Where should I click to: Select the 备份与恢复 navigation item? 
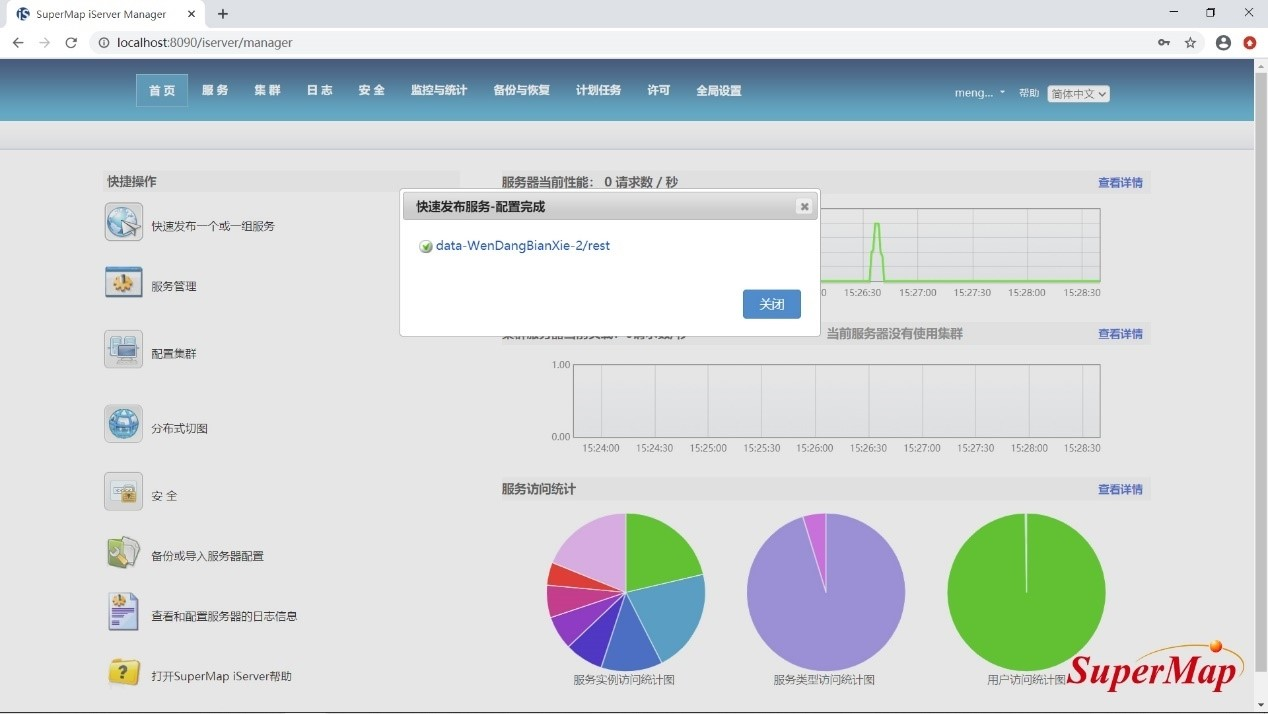(x=521, y=90)
